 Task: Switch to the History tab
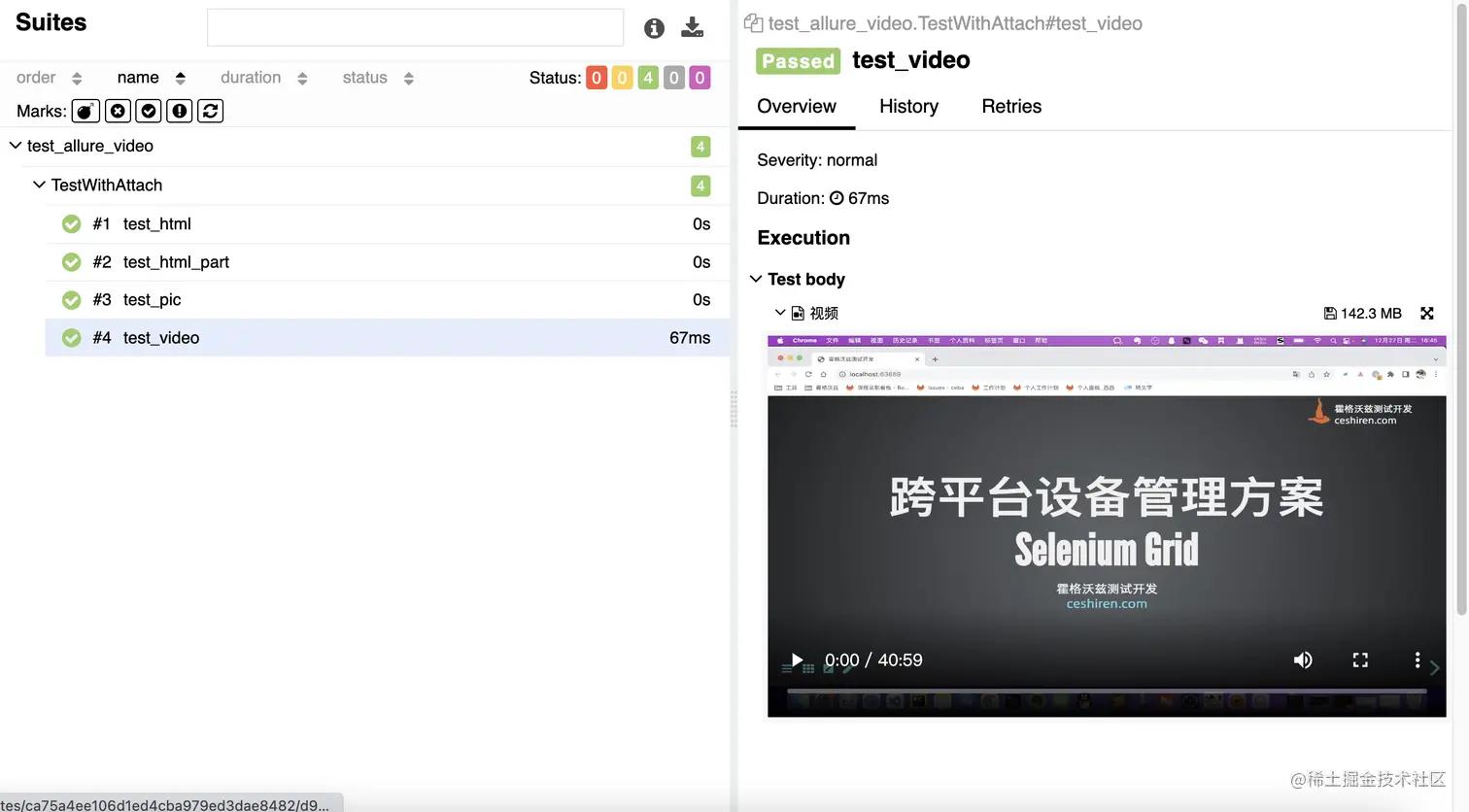907,106
